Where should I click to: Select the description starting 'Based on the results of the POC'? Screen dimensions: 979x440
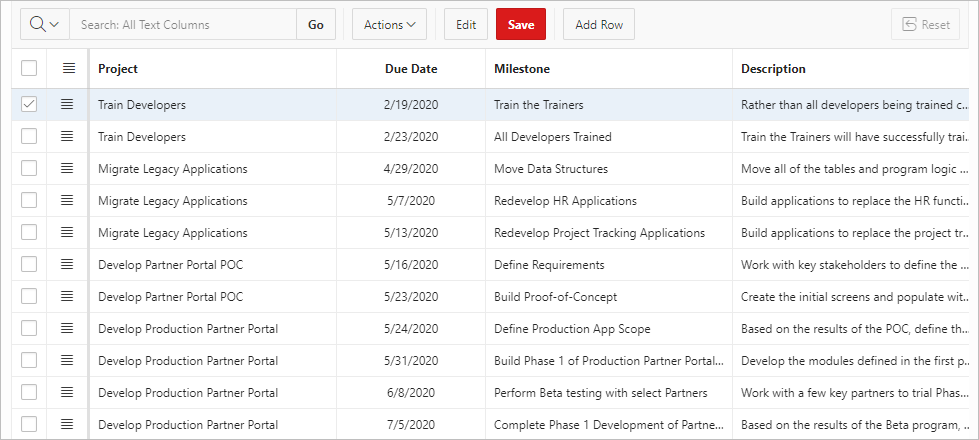tap(851, 328)
